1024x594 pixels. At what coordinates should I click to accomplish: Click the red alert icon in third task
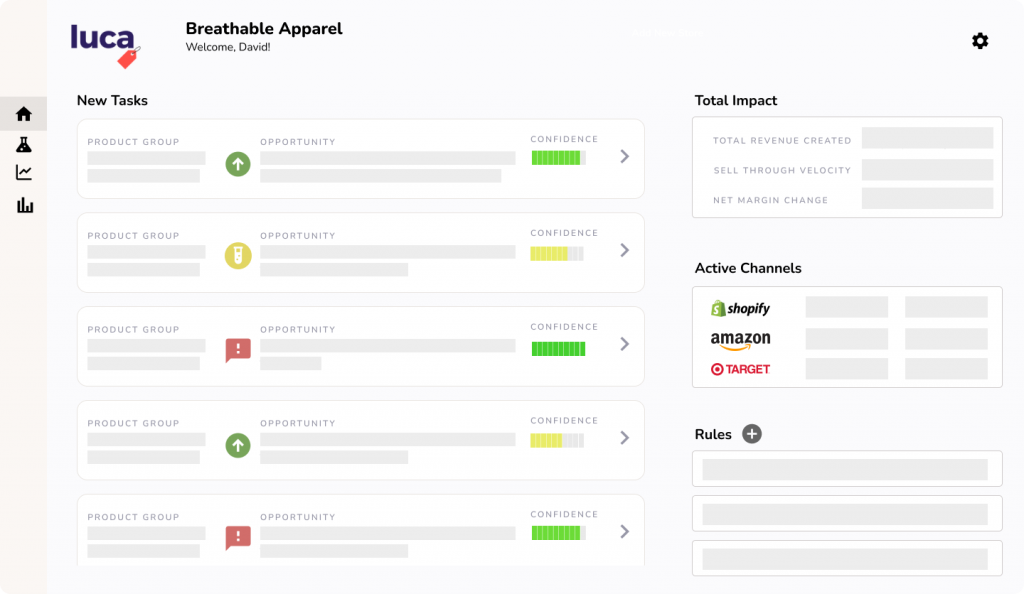(x=238, y=350)
